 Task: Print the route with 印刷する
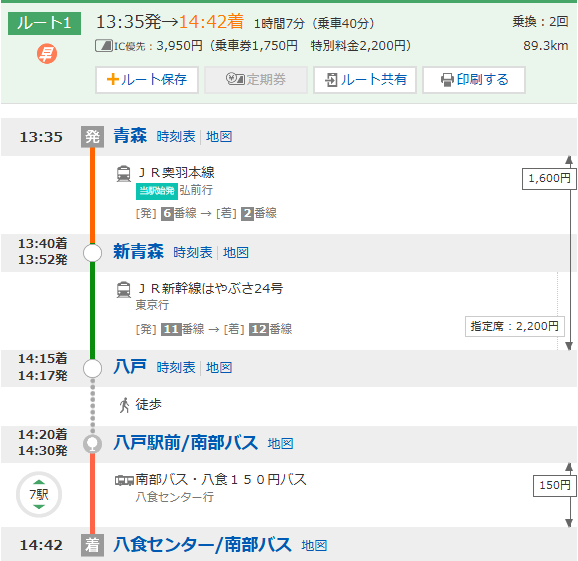pyautogui.click(x=474, y=80)
